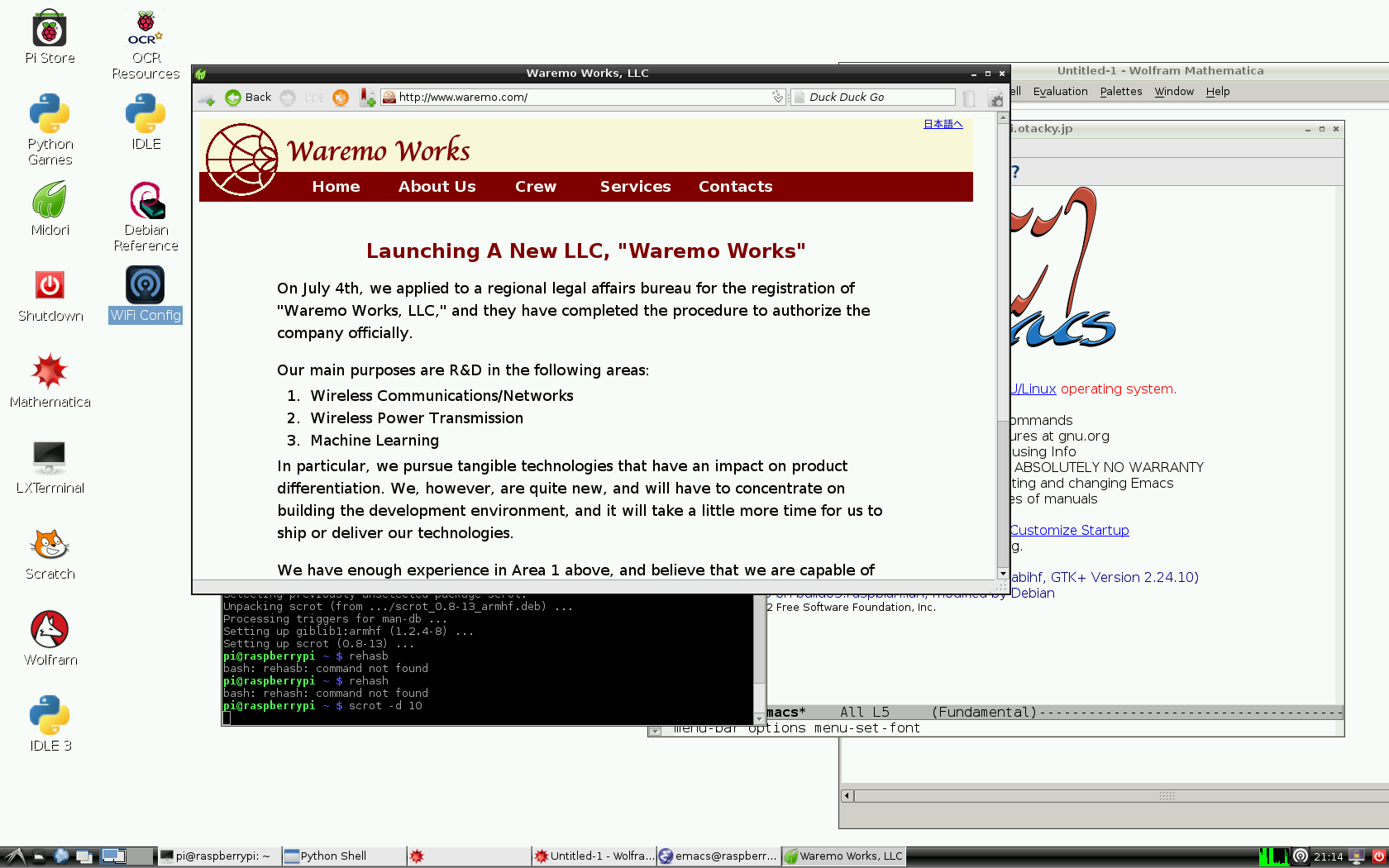Click Mathematica horizontal scrollbar left arrow
1389x868 pixels.
(x=847, y=796)
